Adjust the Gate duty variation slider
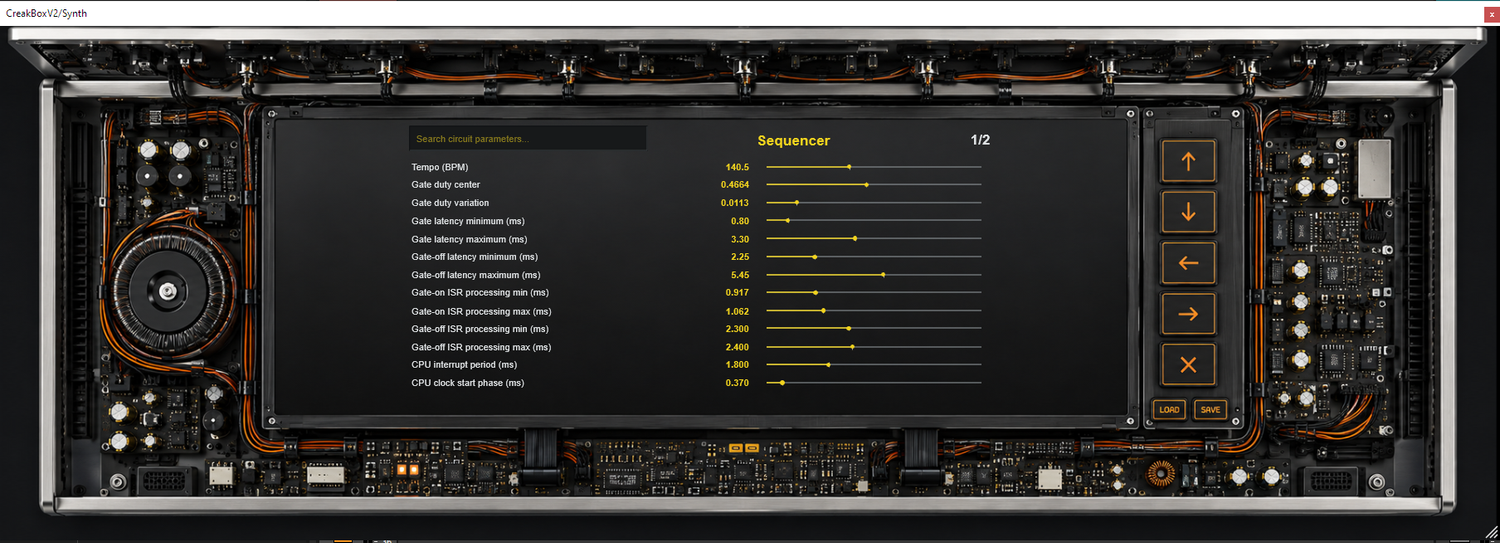The width and height of the screenshot is (1500, 543). pyautogui.click(x=873, y=203)
